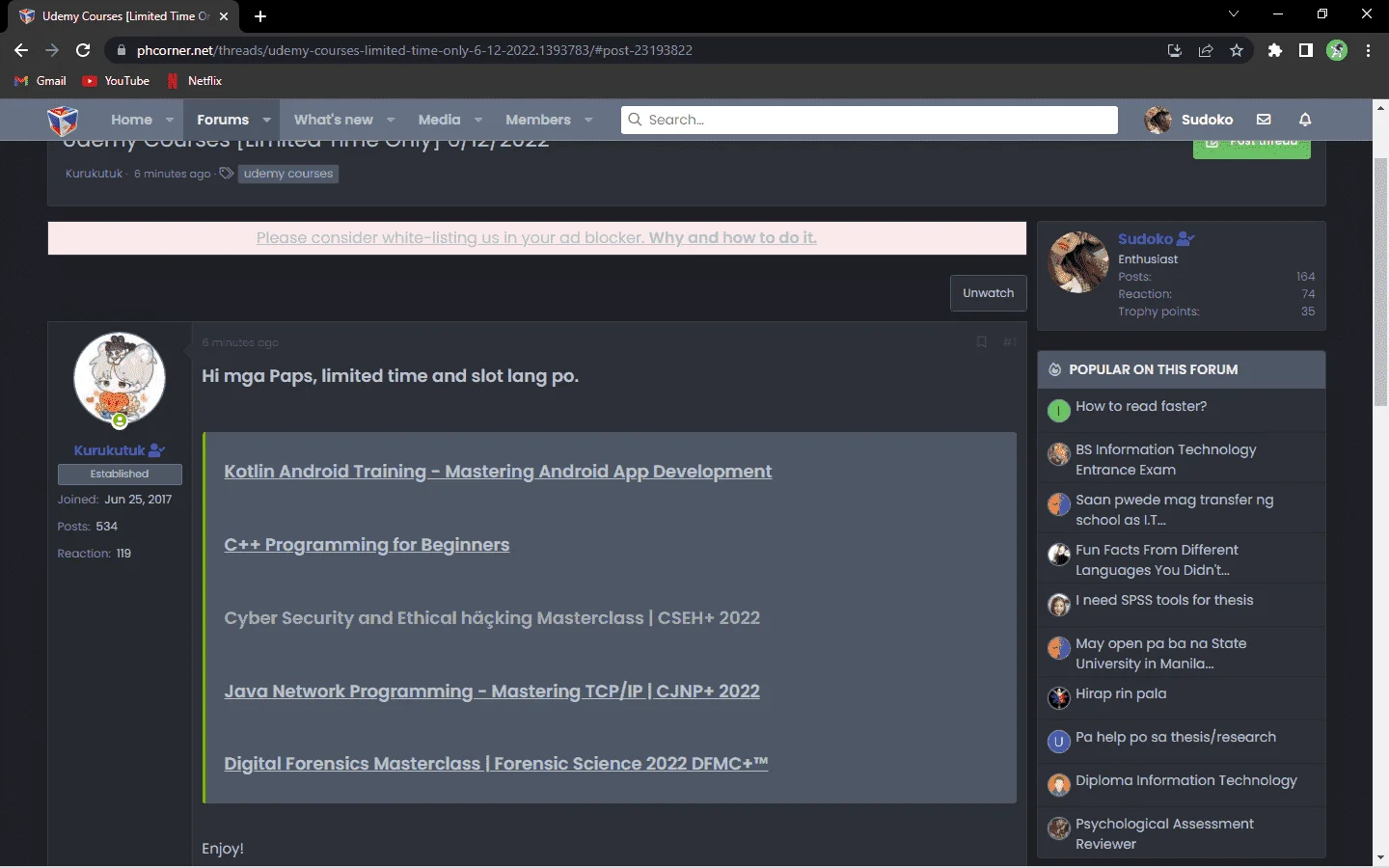1389x868 pixels.
Task: Open Kotlin Android Training course link
Action: click(x=498, y=472)
